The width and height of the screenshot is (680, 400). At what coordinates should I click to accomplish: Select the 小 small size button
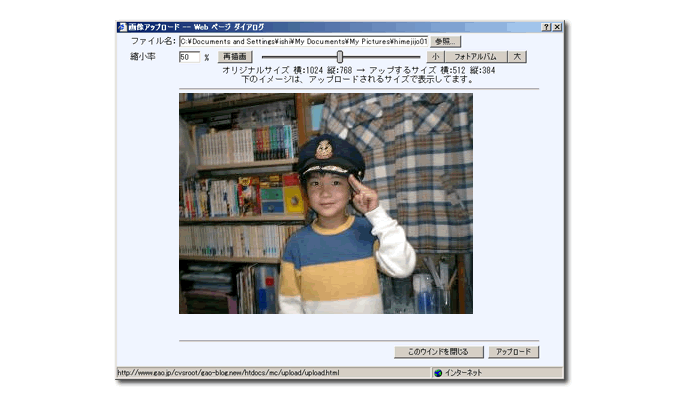(x=435, y=57)
